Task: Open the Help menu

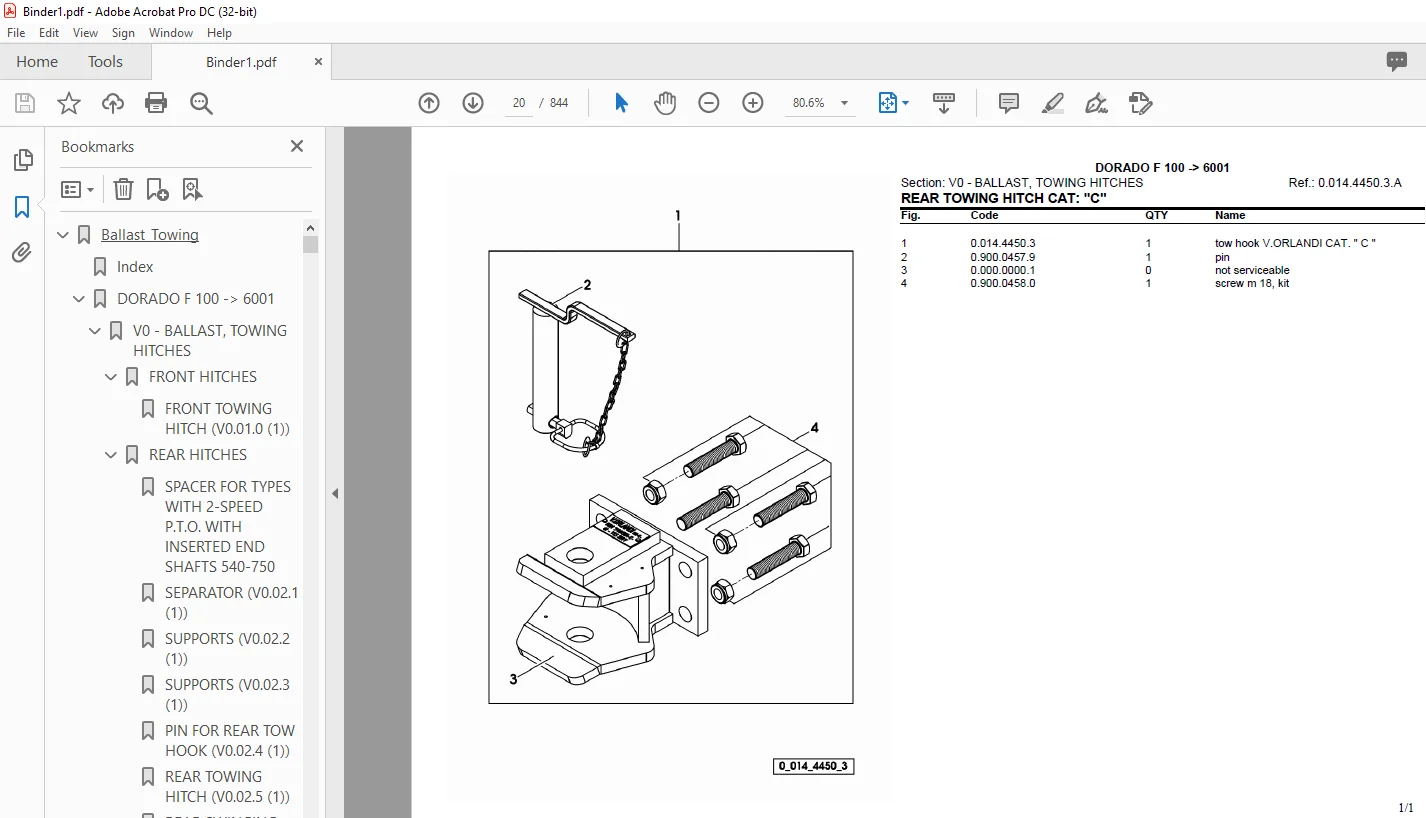Action: click(x=220, y=33)
